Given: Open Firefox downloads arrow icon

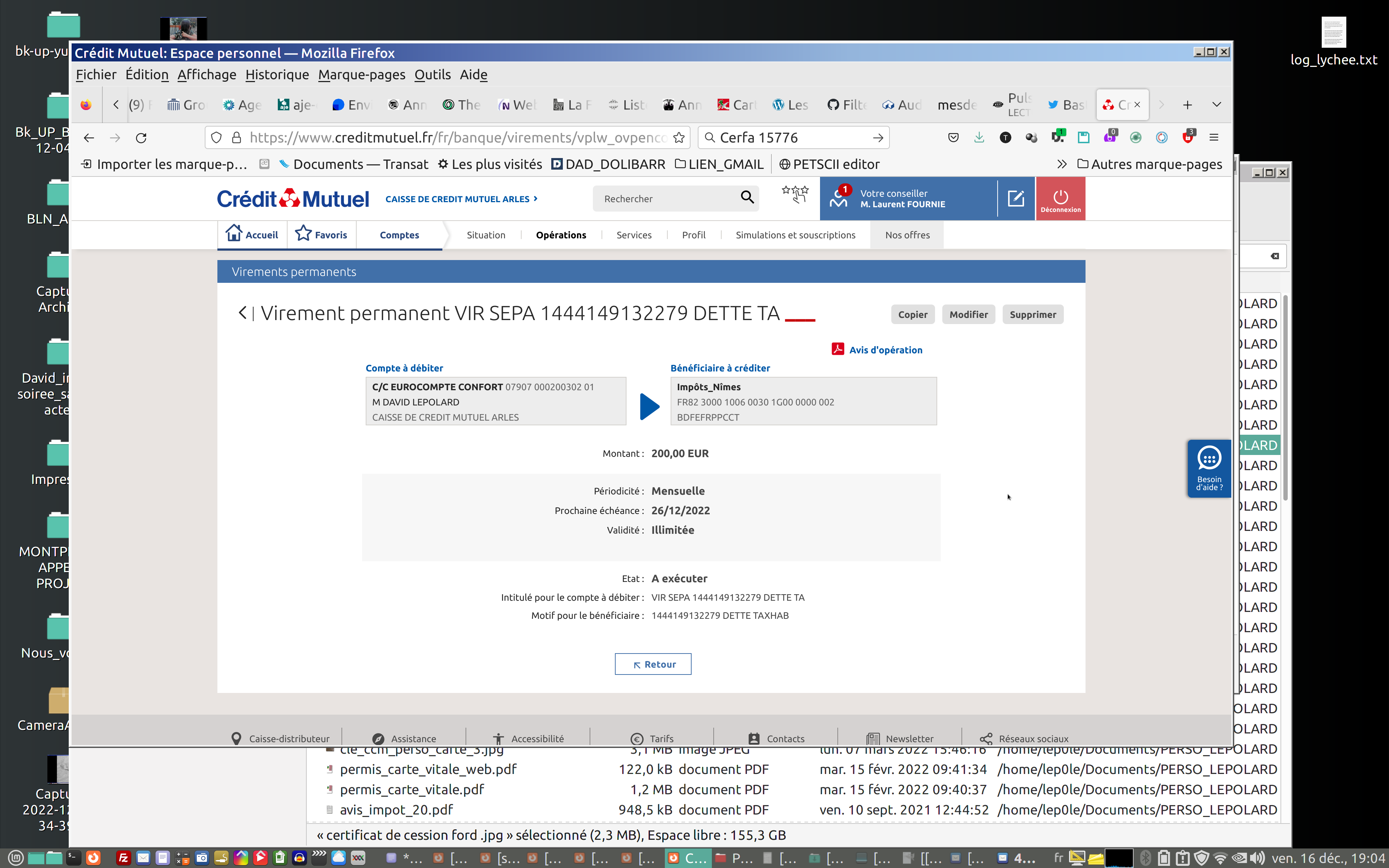Looking at the screenshot, I should pos(979,138).
